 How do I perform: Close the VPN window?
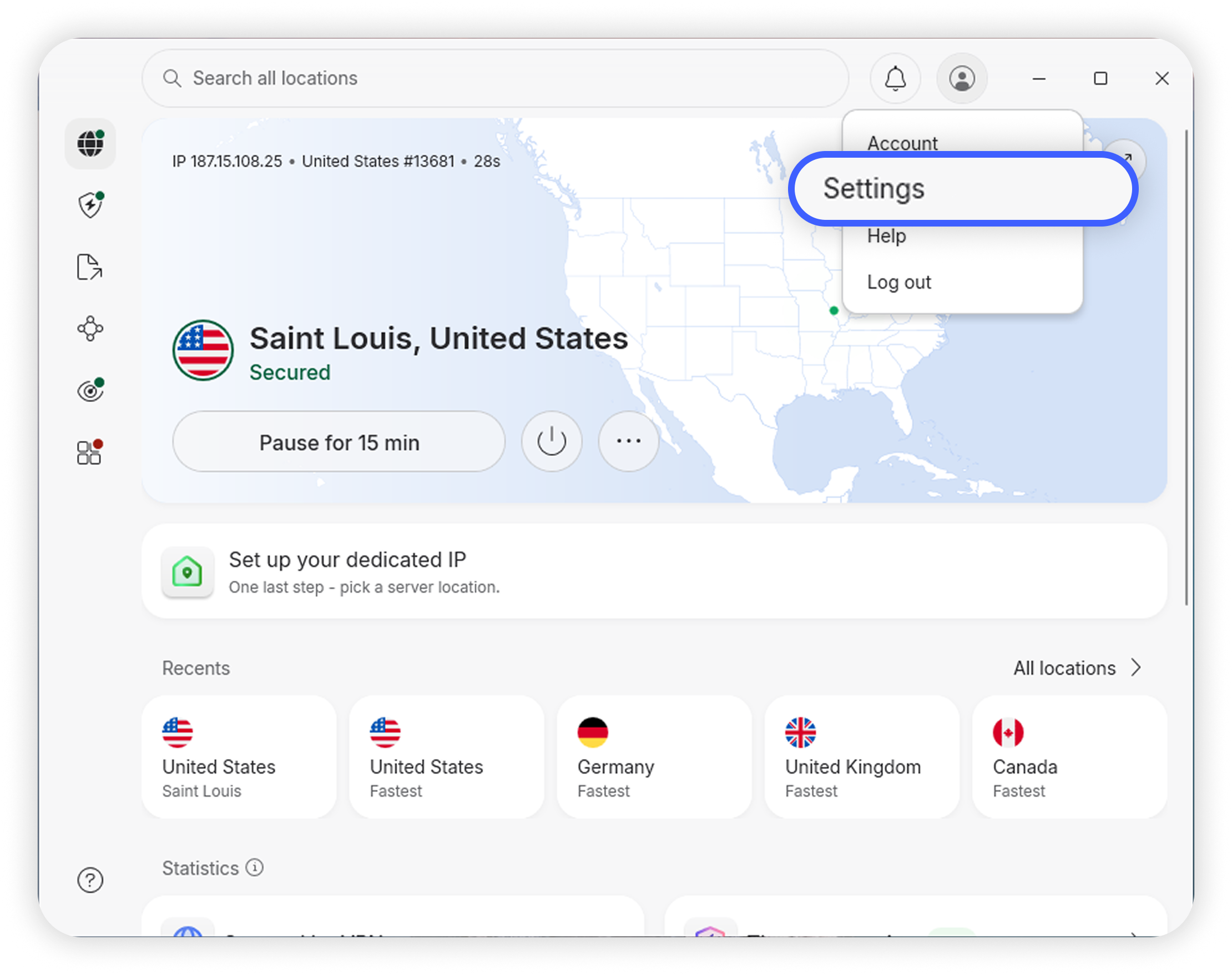coord(1162,78)
